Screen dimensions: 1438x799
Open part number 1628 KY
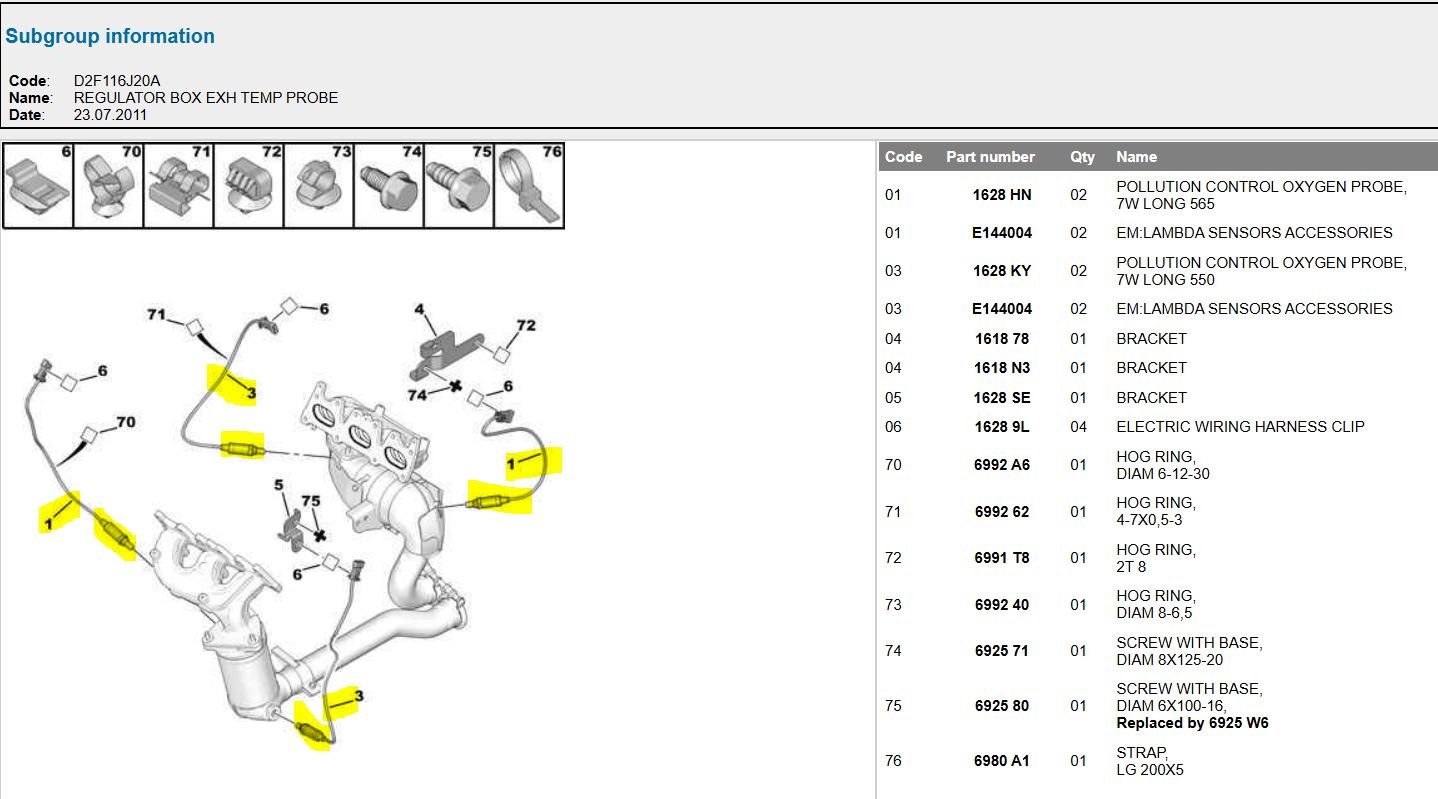(1002, 271)
